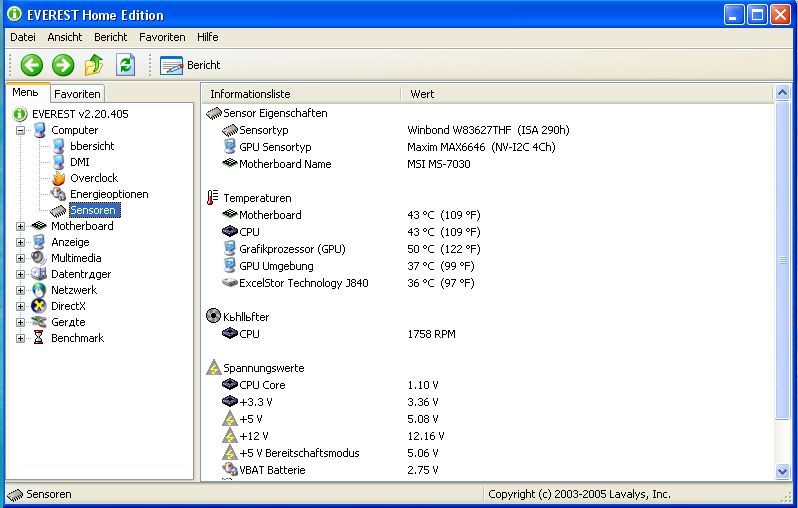Open the Bericht report button

click(x=190, y=65)
